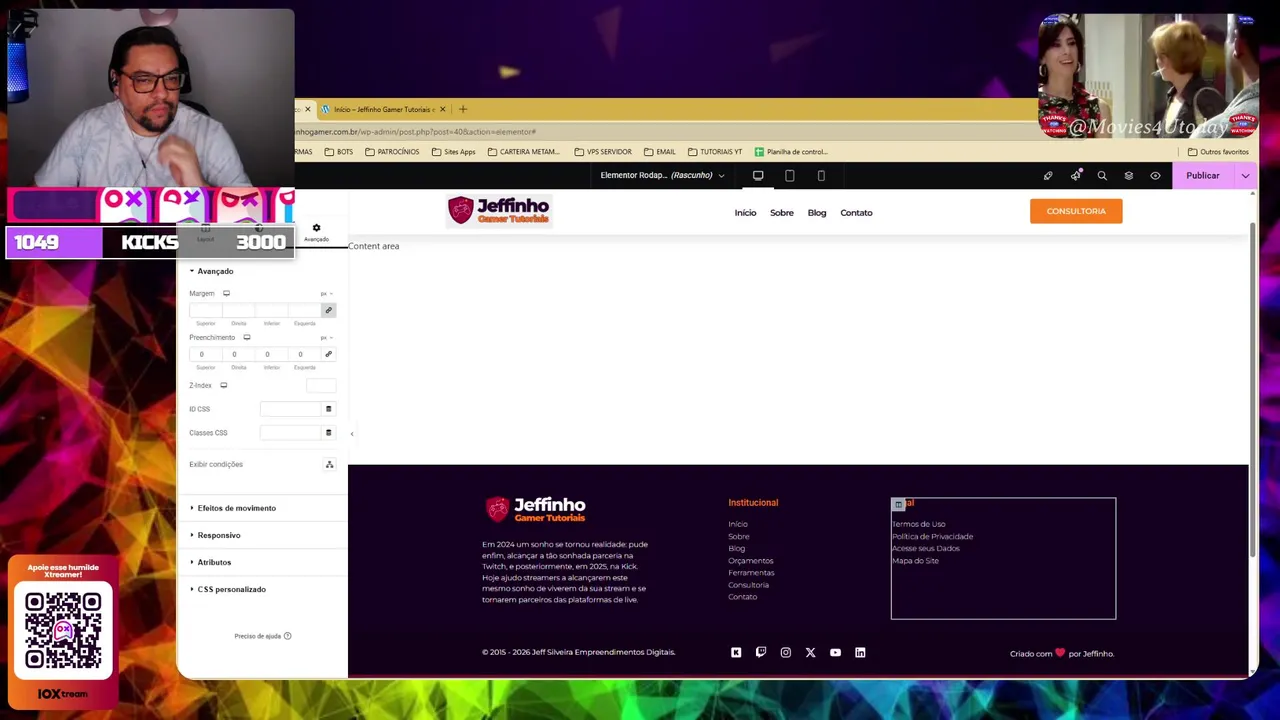1280x720 pixels.
Task: Click Margem responsive device icon
Action: [x=226, y=294]
